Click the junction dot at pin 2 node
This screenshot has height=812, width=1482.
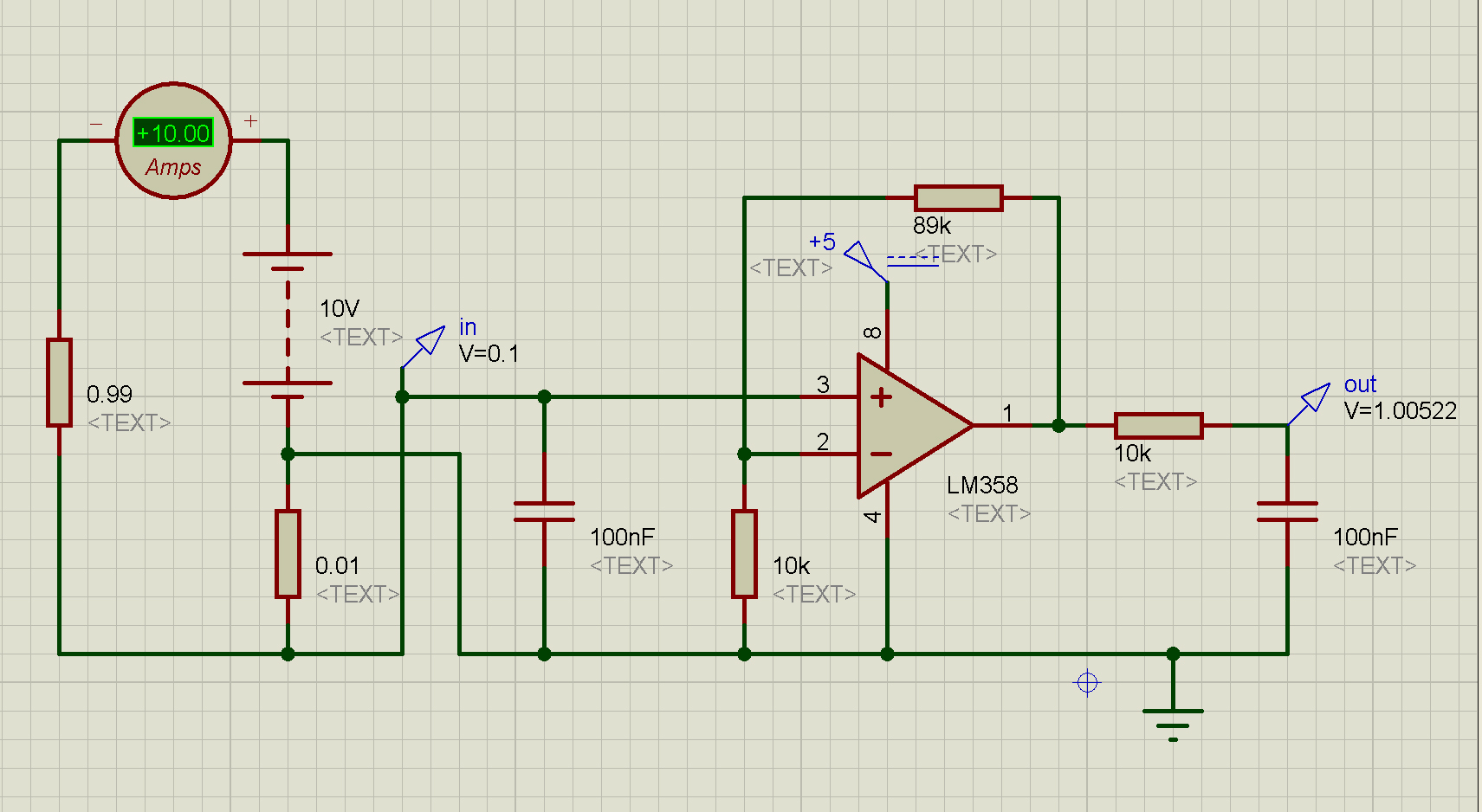tap(744, 454)
